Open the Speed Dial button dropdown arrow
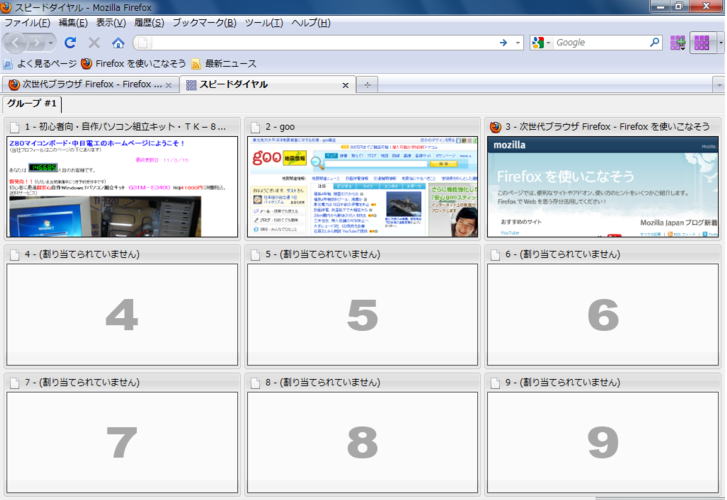Screen dimensions: 727x500 [720, 43]
